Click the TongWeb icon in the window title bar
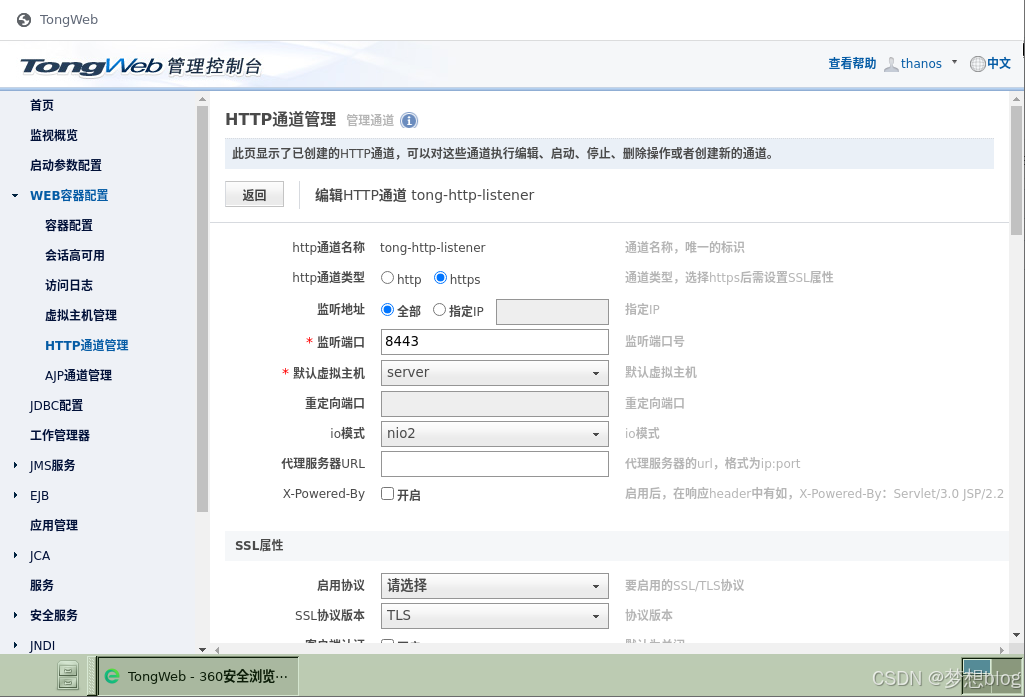Image resolution: width=1025 pixels, height=697 pixels. click(x=22, y=19)
